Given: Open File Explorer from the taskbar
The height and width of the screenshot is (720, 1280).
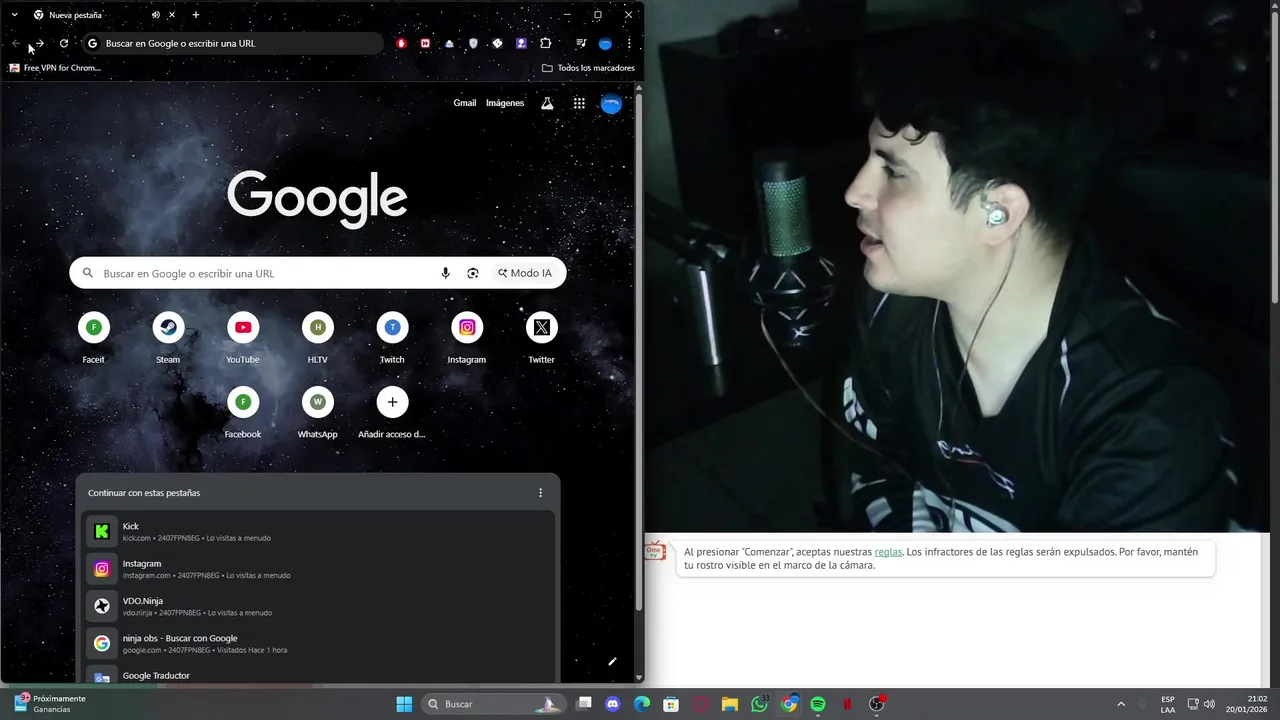Looking at the screenshot, I should 730,704.
